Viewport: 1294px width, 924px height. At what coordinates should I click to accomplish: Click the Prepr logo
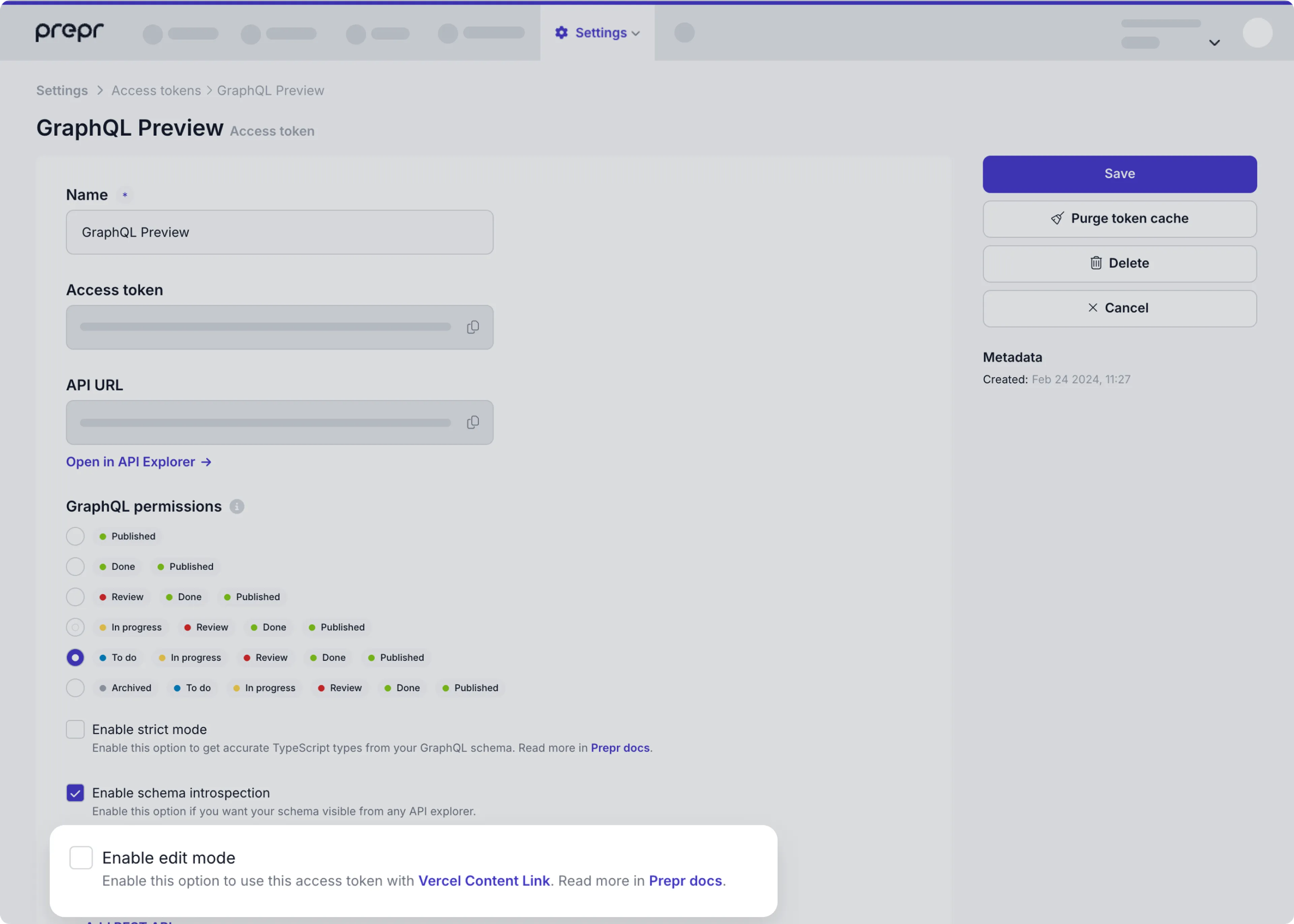pos(69,32)
